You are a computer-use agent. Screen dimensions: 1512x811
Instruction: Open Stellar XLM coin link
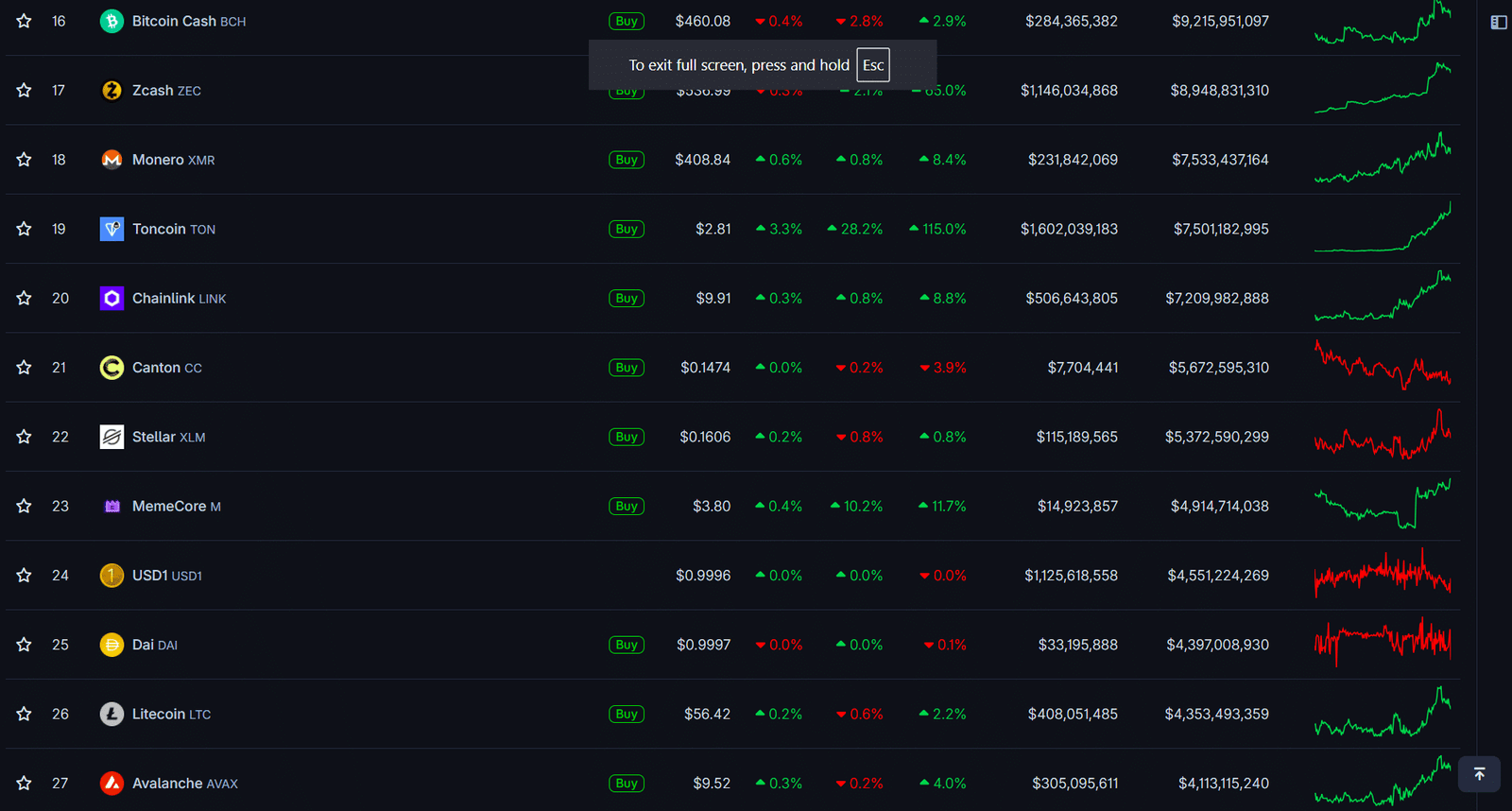169,437
